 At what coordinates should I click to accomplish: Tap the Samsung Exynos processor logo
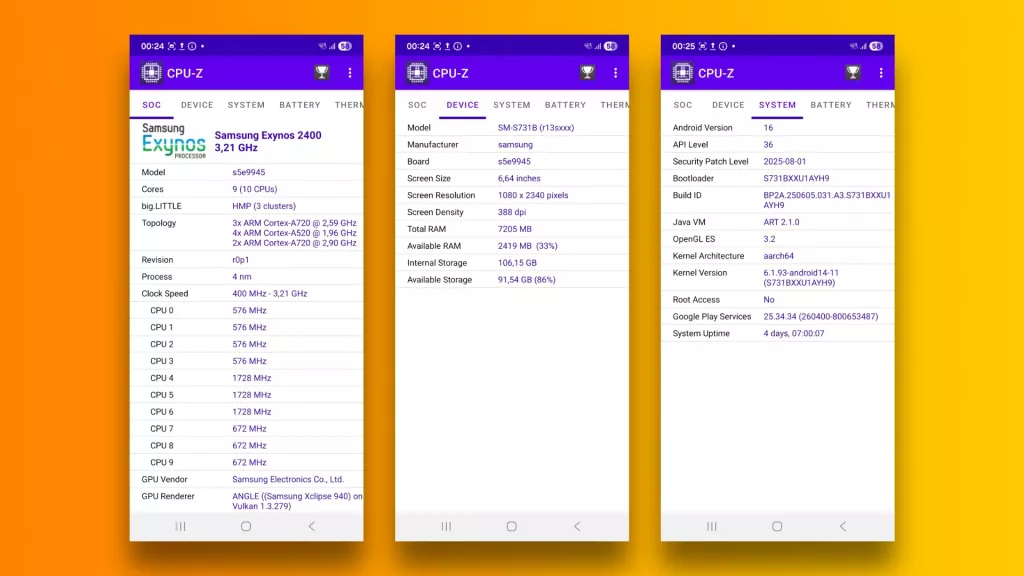tap(174, 141)
